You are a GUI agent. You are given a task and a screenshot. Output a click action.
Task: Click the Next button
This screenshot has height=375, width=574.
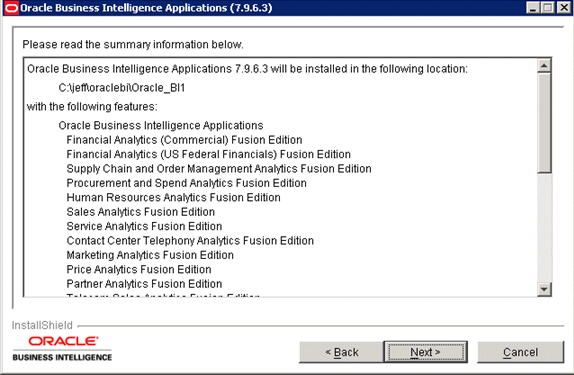425,352
